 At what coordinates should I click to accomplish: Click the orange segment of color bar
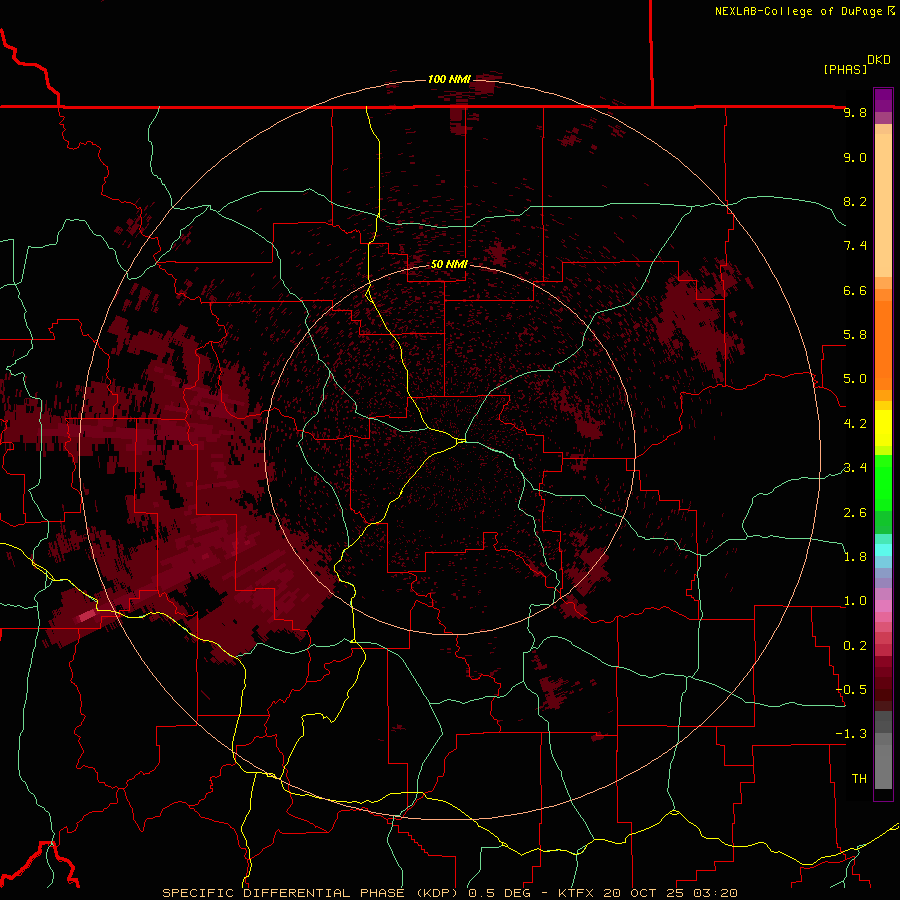tap(883, 346)
